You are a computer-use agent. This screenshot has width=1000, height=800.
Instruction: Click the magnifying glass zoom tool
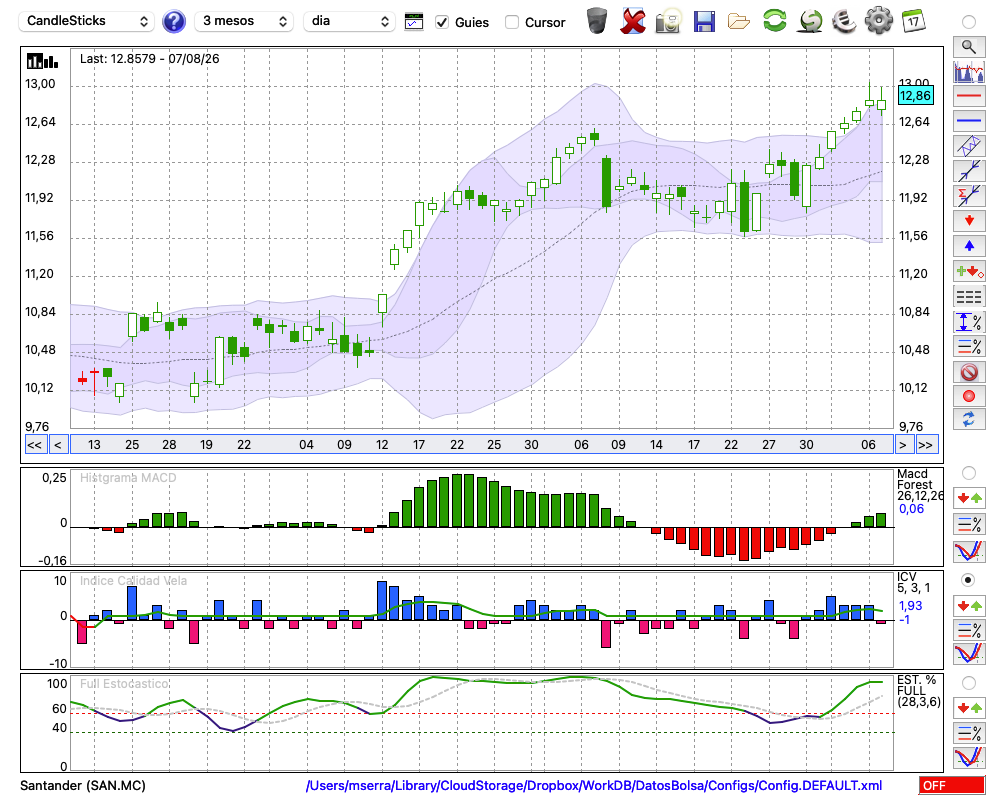(x=969, y=47)
